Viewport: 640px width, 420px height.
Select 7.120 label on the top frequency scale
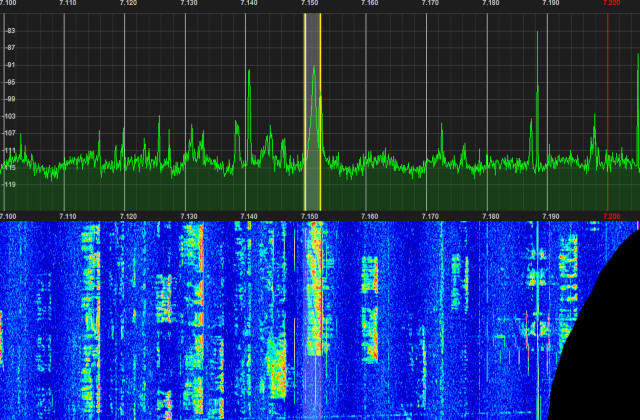(x=129, y=4)
